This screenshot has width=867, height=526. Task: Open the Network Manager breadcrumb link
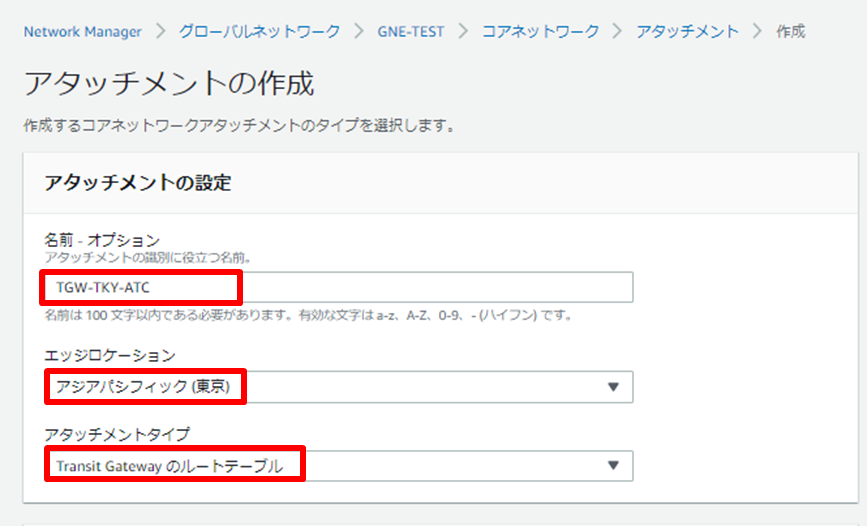[x=82, y=32]
